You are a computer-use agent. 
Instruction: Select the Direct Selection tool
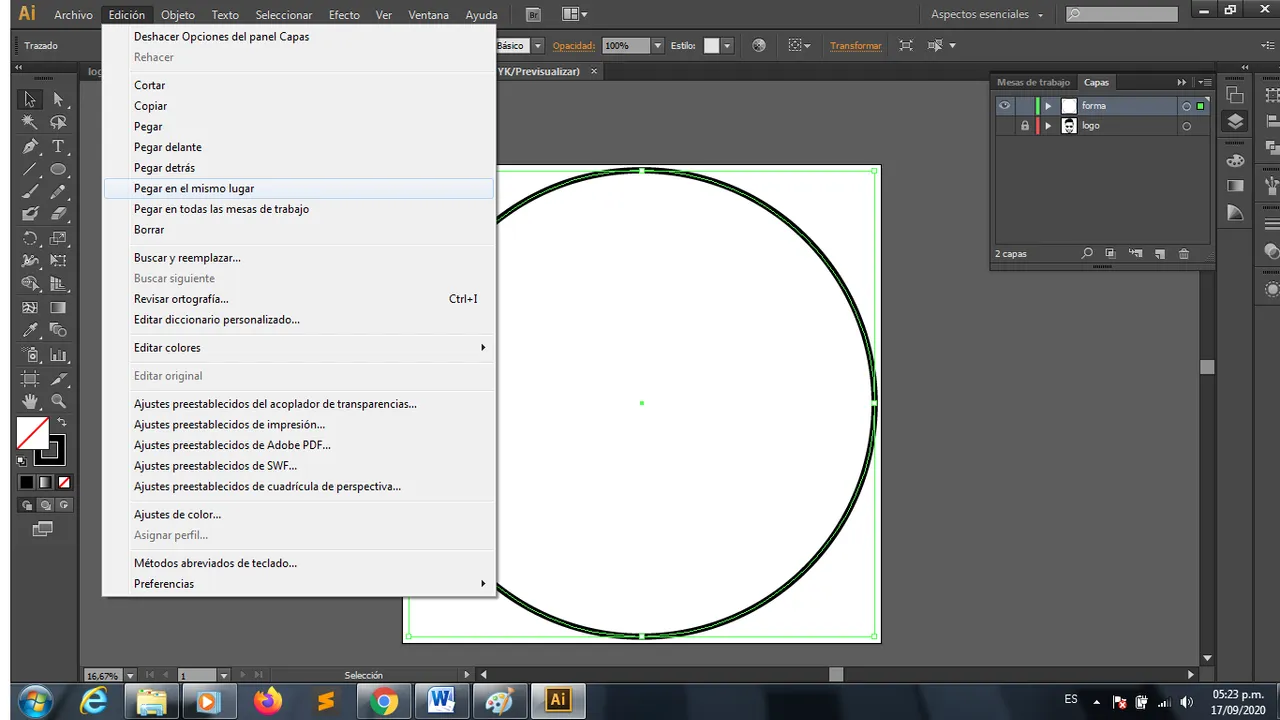(x=58, y=99)
